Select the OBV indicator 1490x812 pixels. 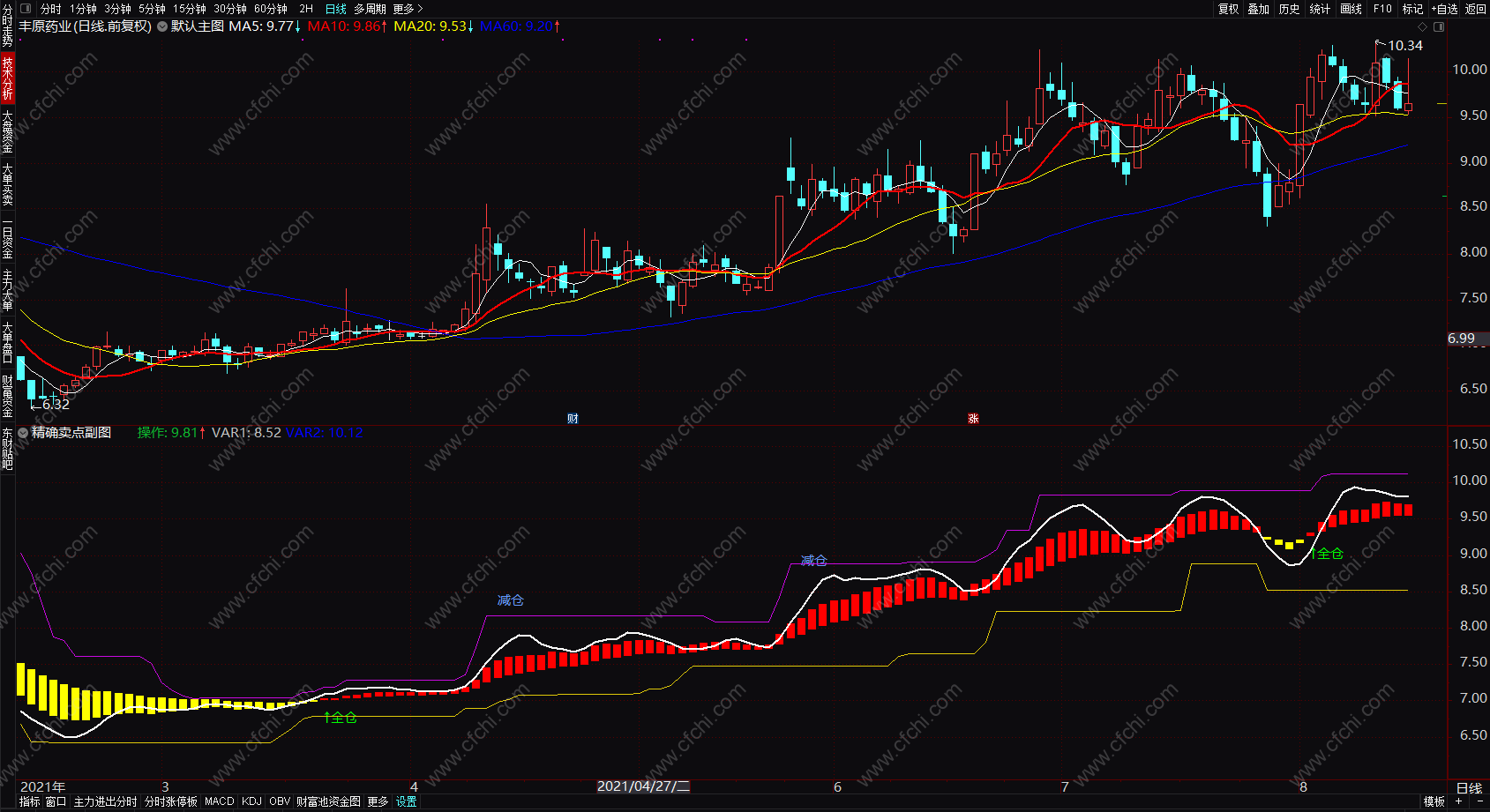tap(280, 801)
